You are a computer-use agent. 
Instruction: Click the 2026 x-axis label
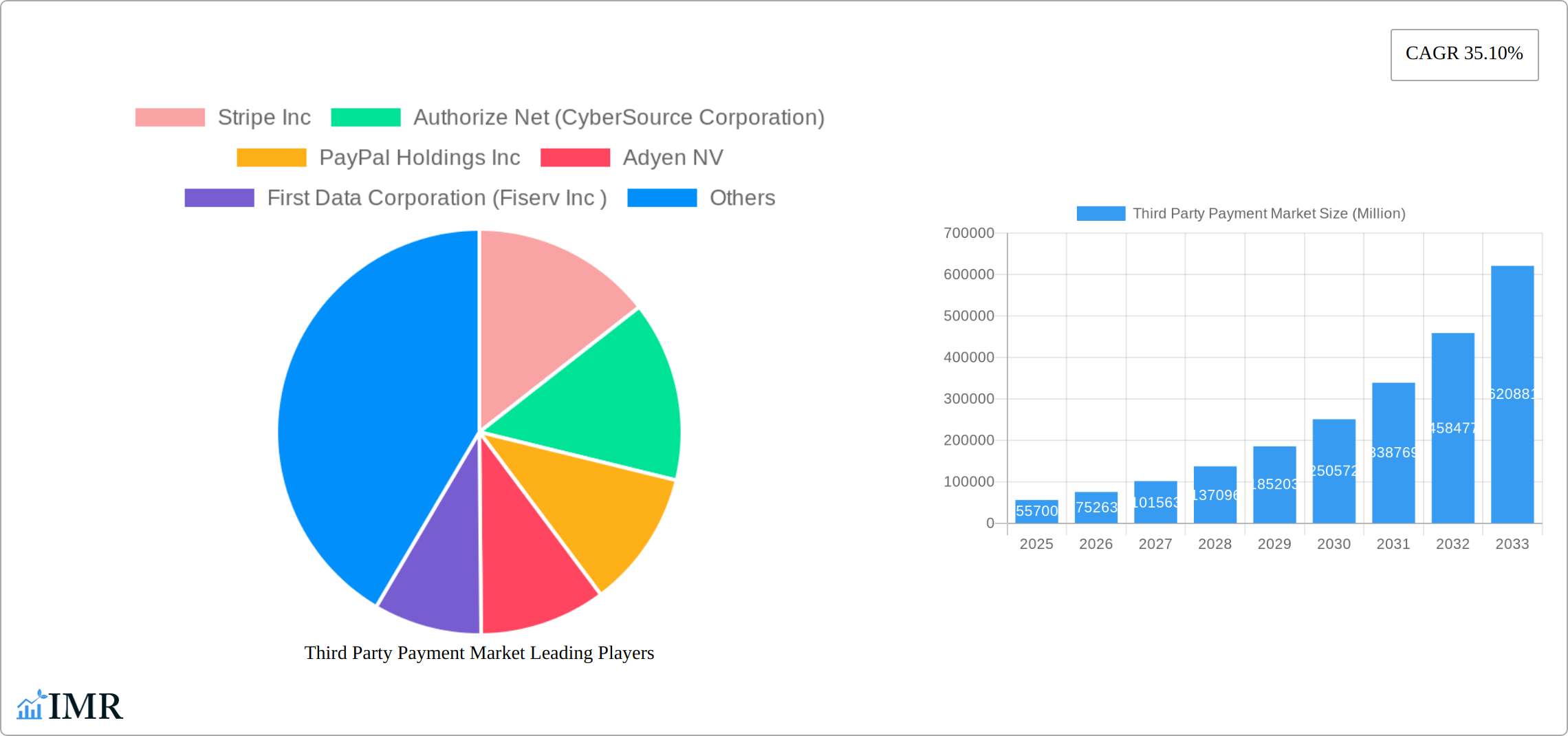1096,544
